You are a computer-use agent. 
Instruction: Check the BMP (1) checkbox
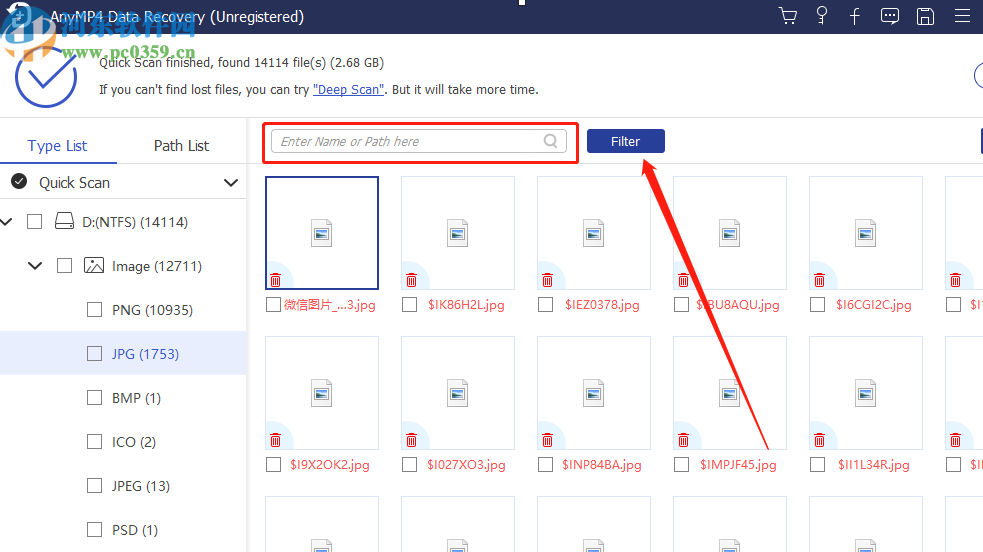[x=95, y=398]
